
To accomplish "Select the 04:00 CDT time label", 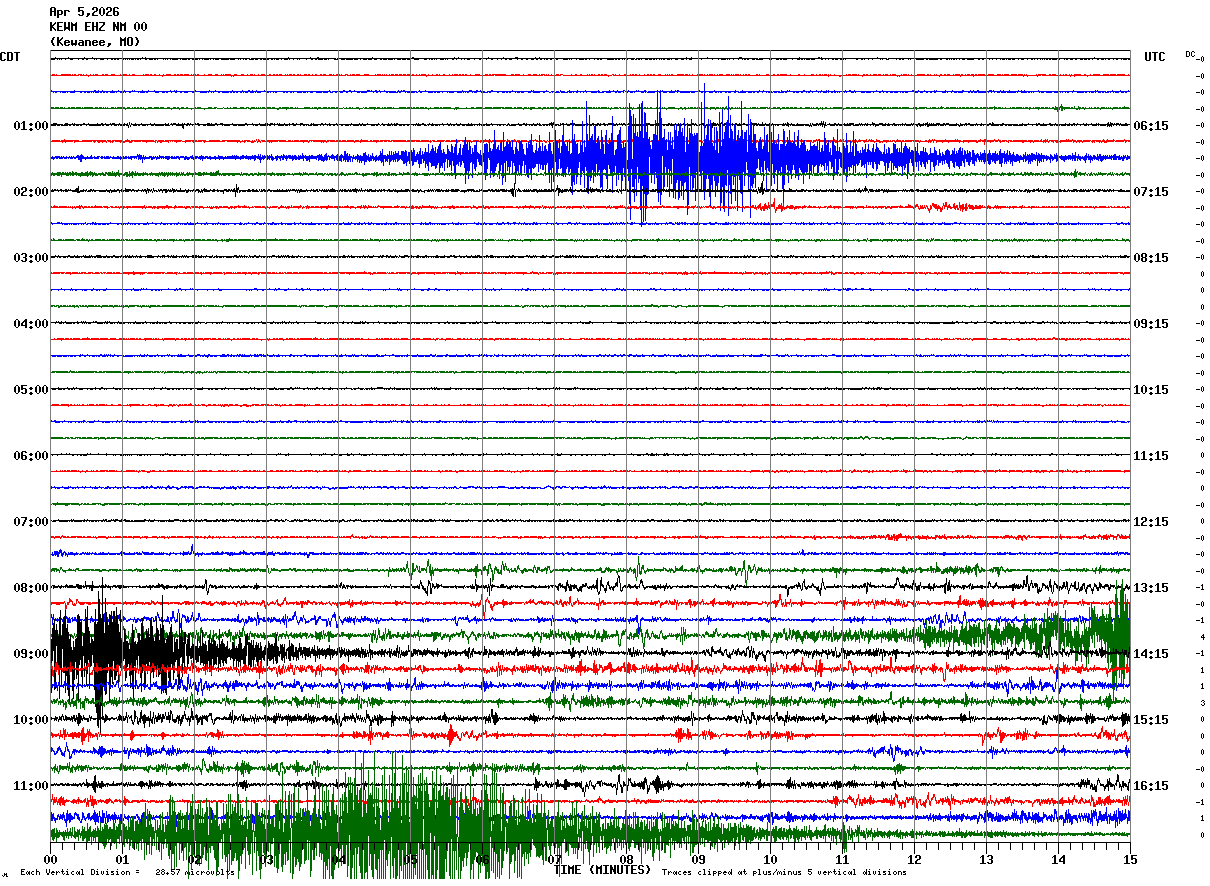I will 31,324.
